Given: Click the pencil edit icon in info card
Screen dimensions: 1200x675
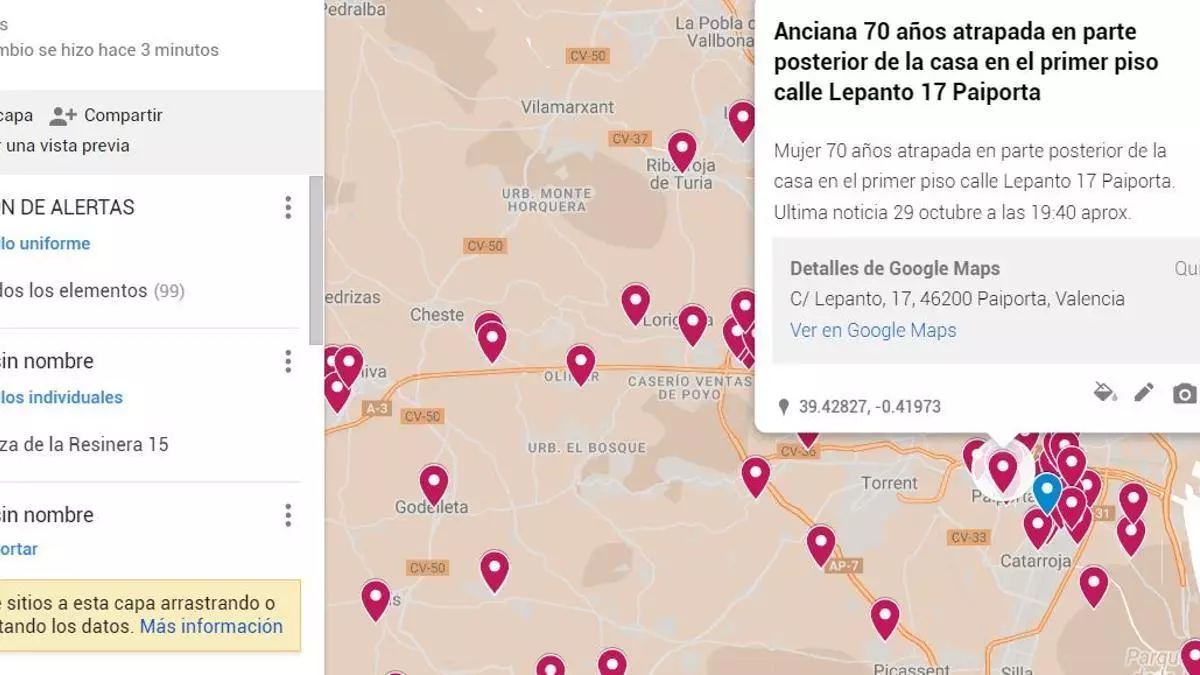Looking at the screenshot, I should coord(1143,392).
